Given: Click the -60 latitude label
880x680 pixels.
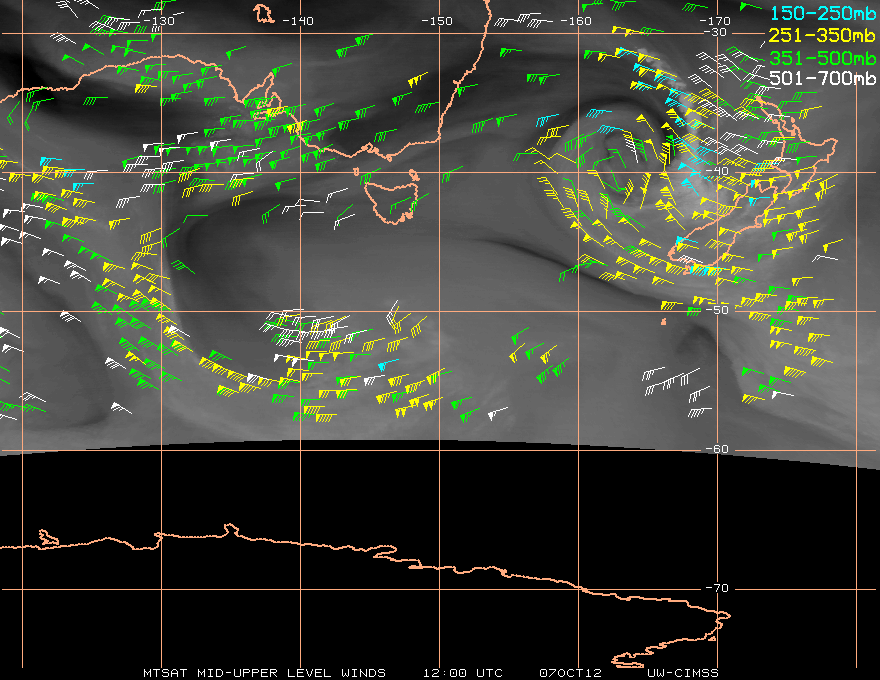Looking at the screenshot, I should pos(717,449).
